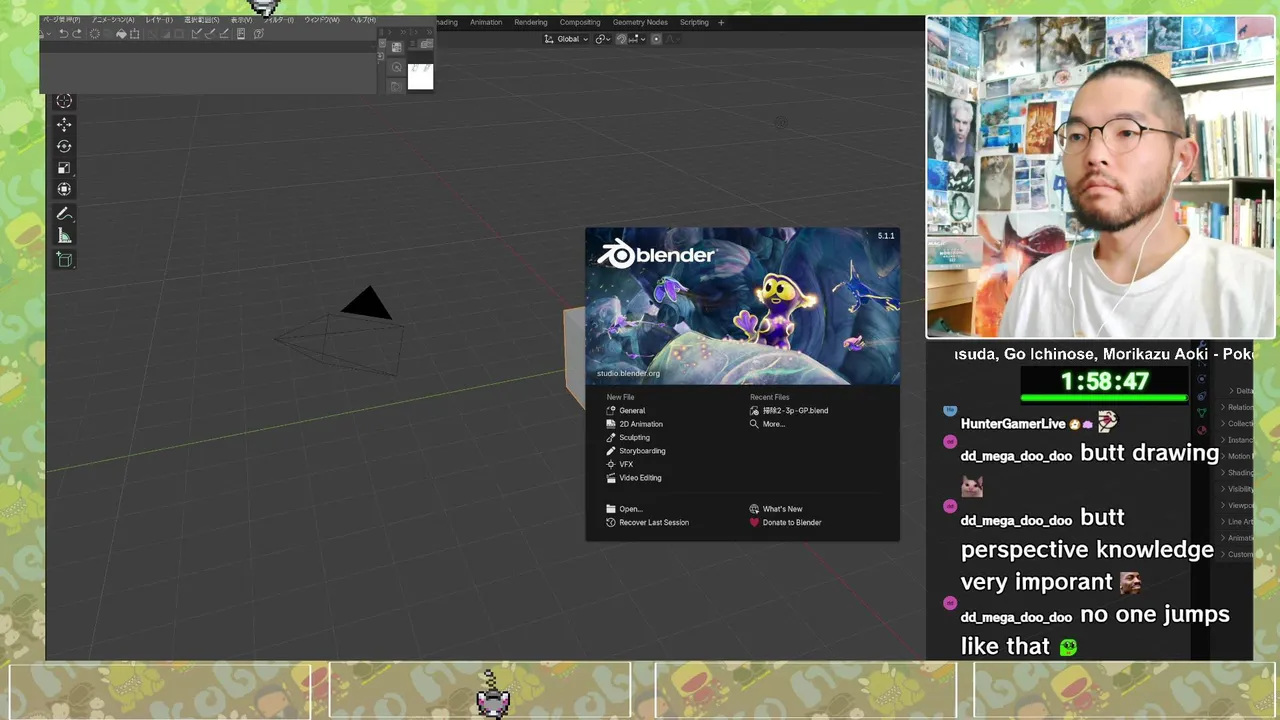Expand the Relations panel in properties

click(x=1238, y=407)
